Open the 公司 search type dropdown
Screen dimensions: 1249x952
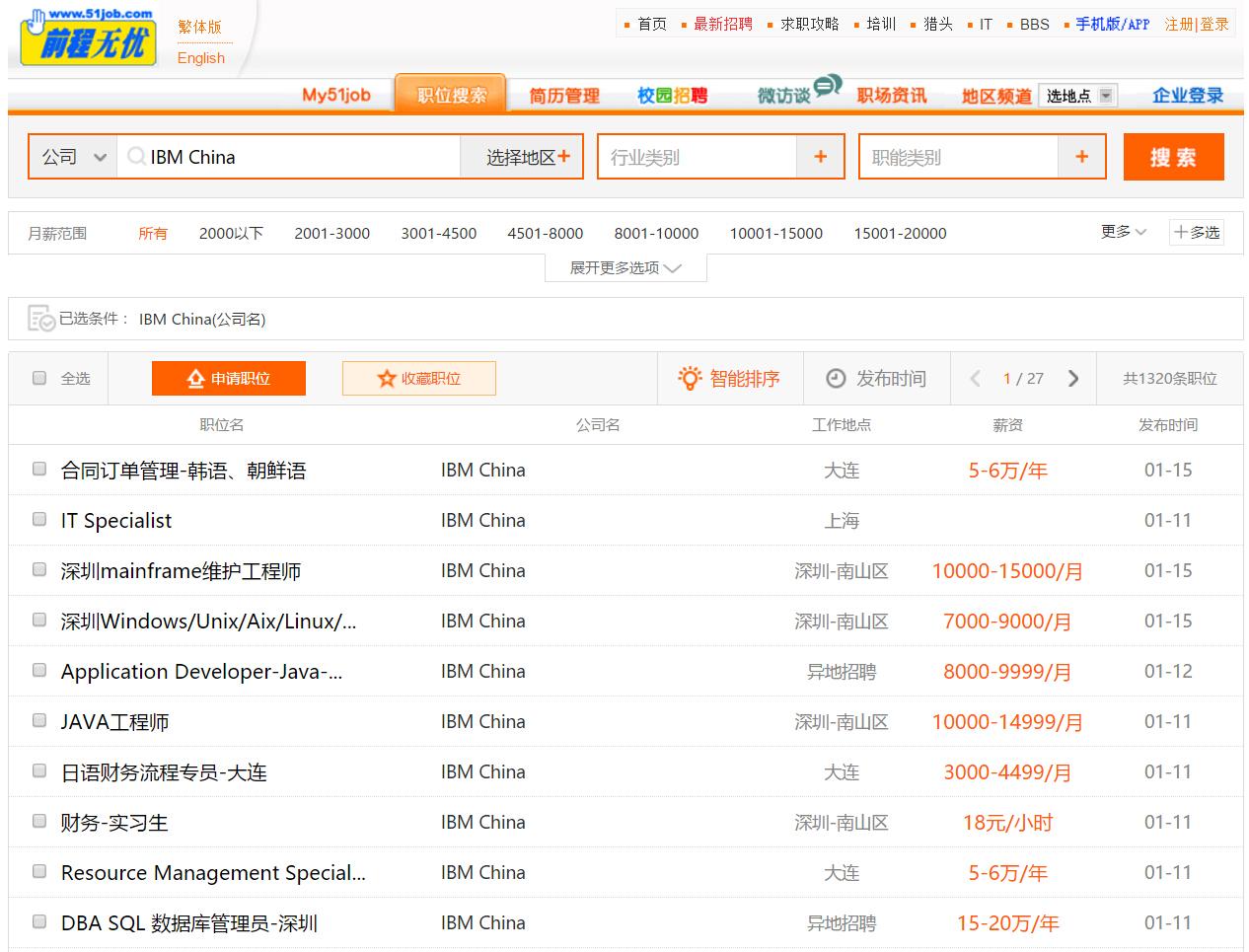point(73,157)
